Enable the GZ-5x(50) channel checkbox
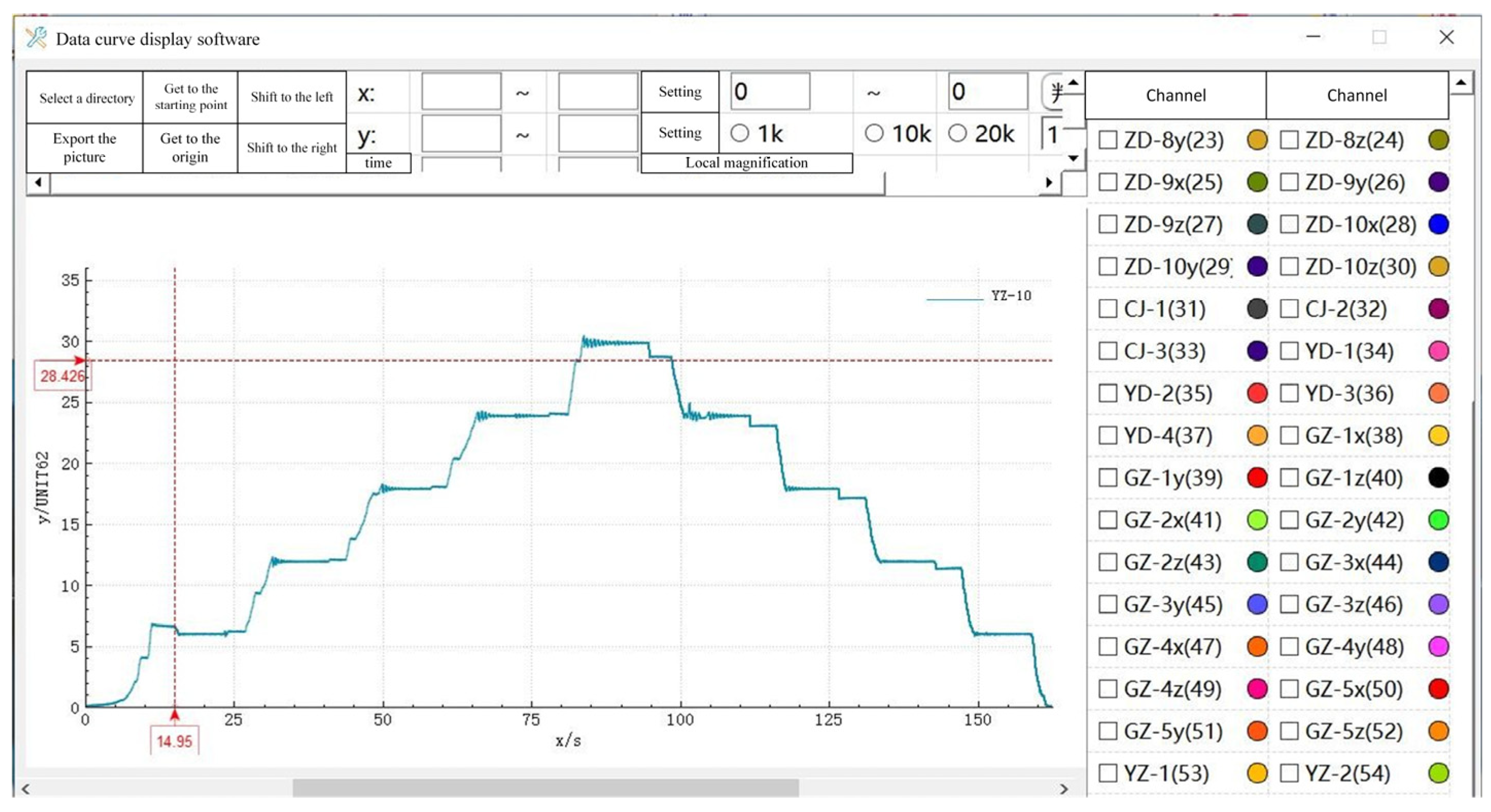The image size is (1491, 812). 1289,690
